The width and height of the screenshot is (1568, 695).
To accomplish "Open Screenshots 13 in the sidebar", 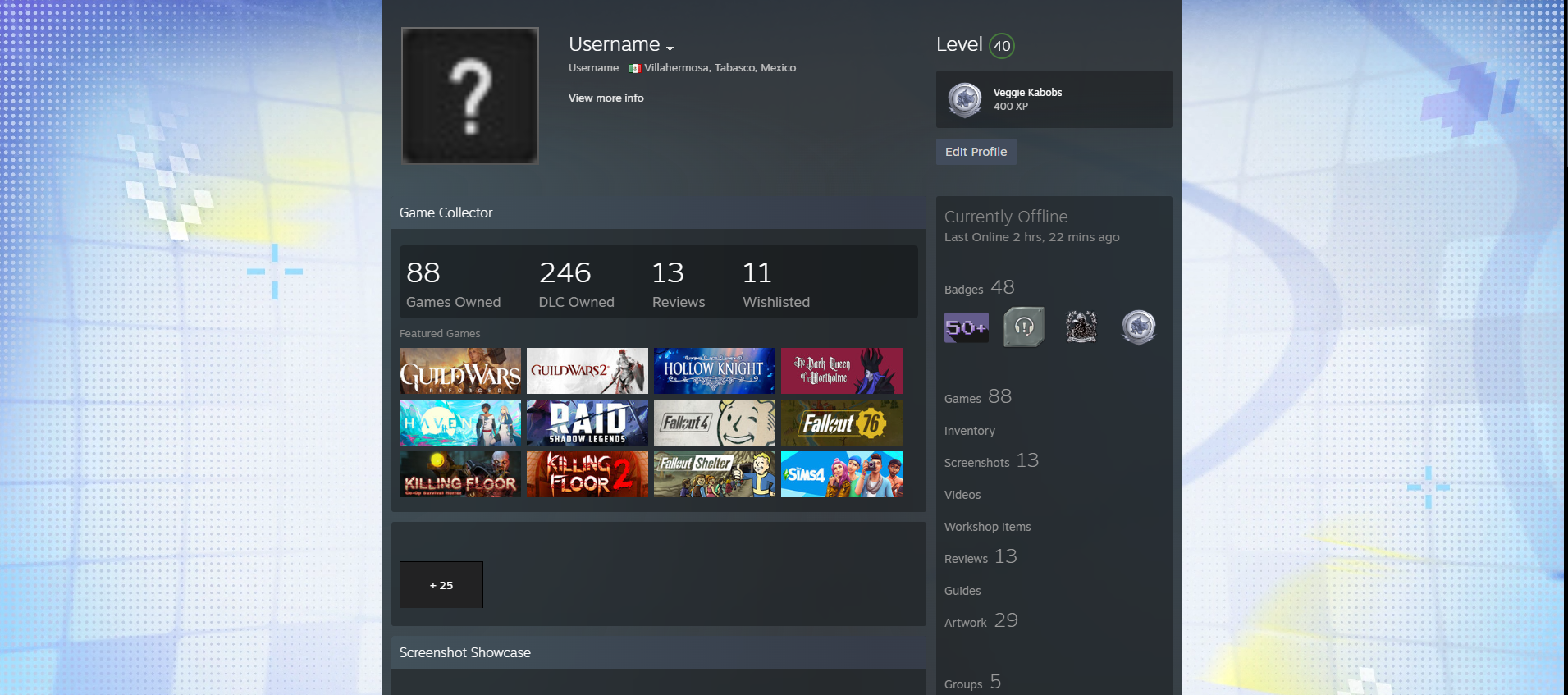I will (992, 461).
